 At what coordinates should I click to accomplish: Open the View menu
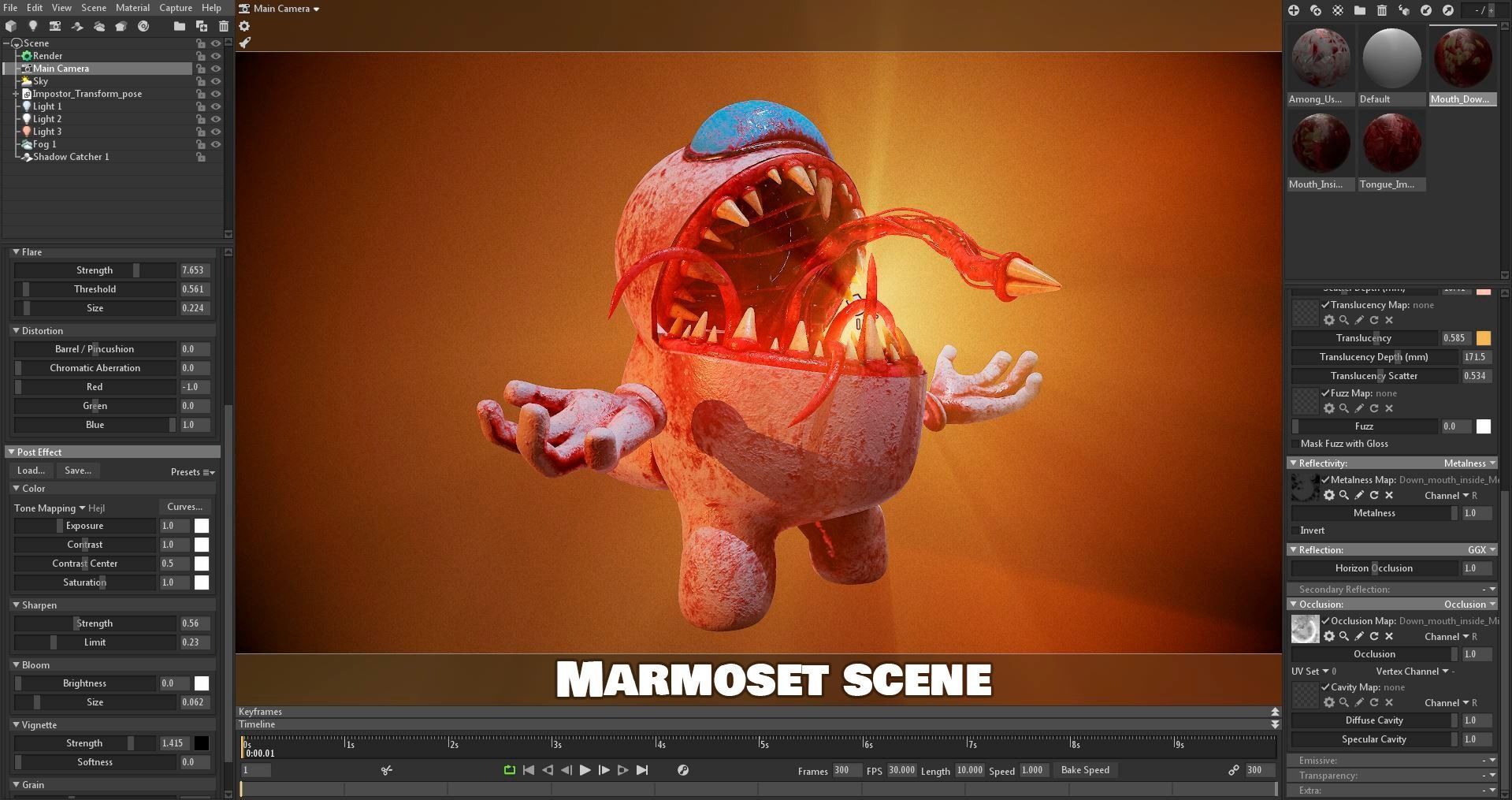(61, 7)
